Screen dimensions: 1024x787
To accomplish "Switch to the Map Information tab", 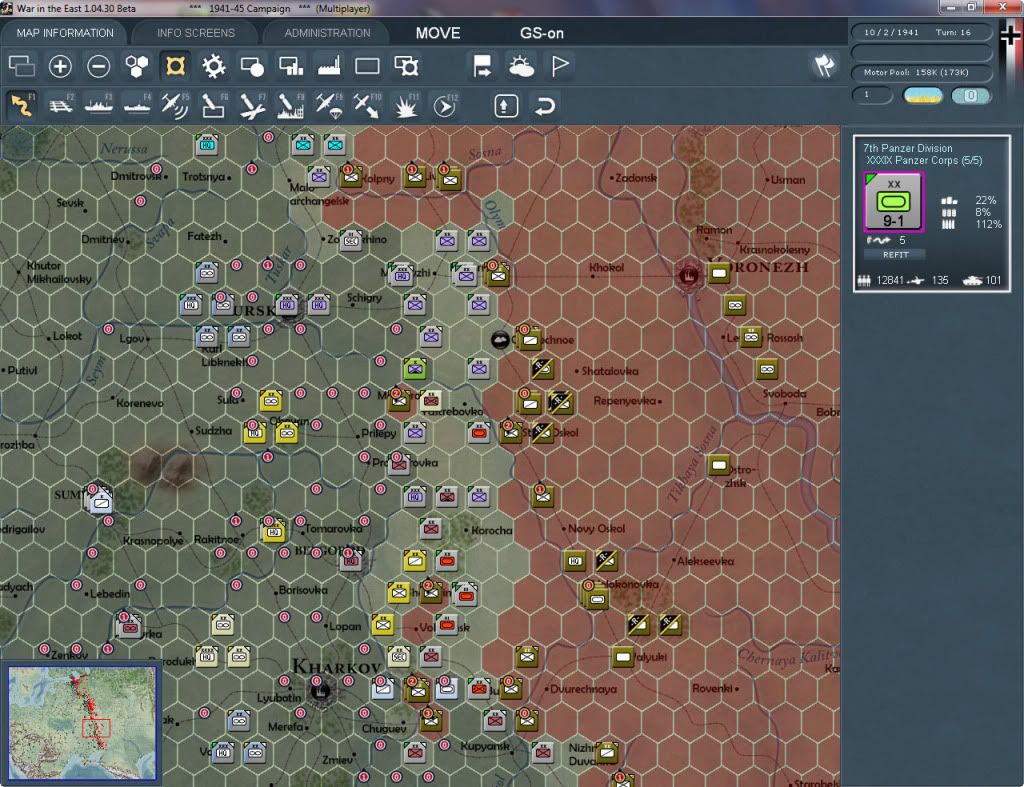I will pos(65,33).
